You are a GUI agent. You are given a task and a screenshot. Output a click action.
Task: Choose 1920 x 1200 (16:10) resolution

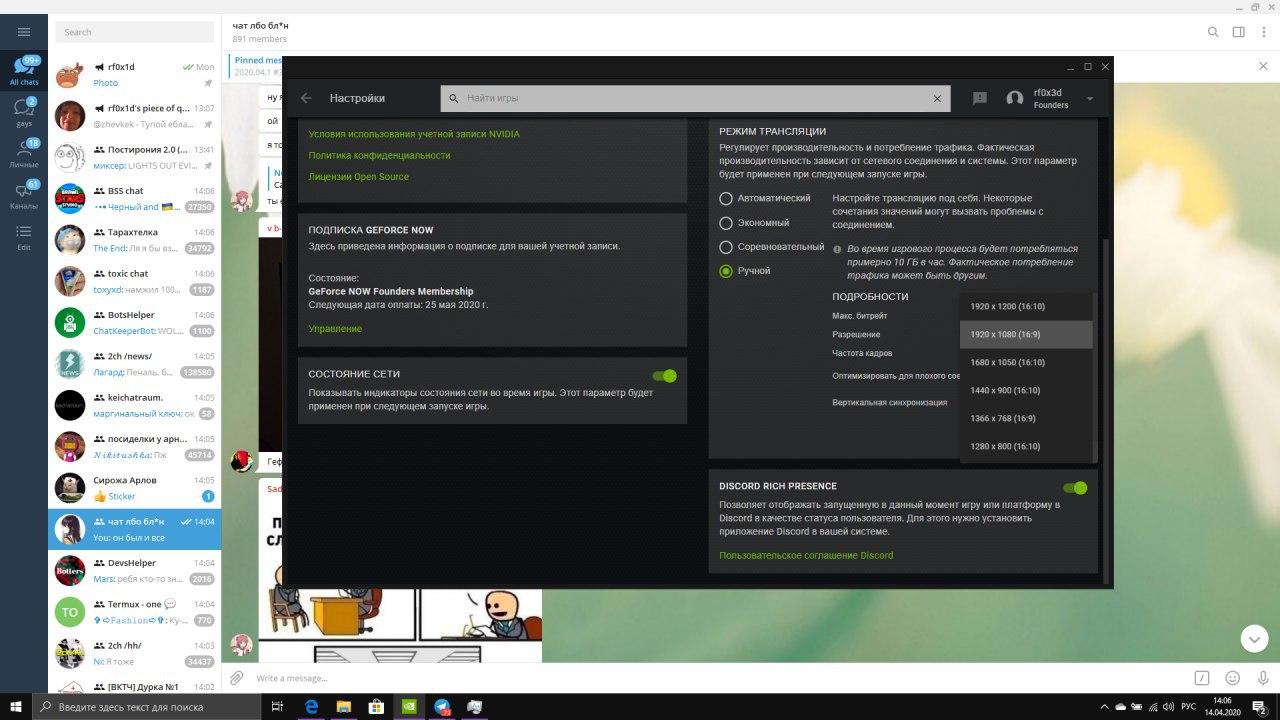(1026, 306)
